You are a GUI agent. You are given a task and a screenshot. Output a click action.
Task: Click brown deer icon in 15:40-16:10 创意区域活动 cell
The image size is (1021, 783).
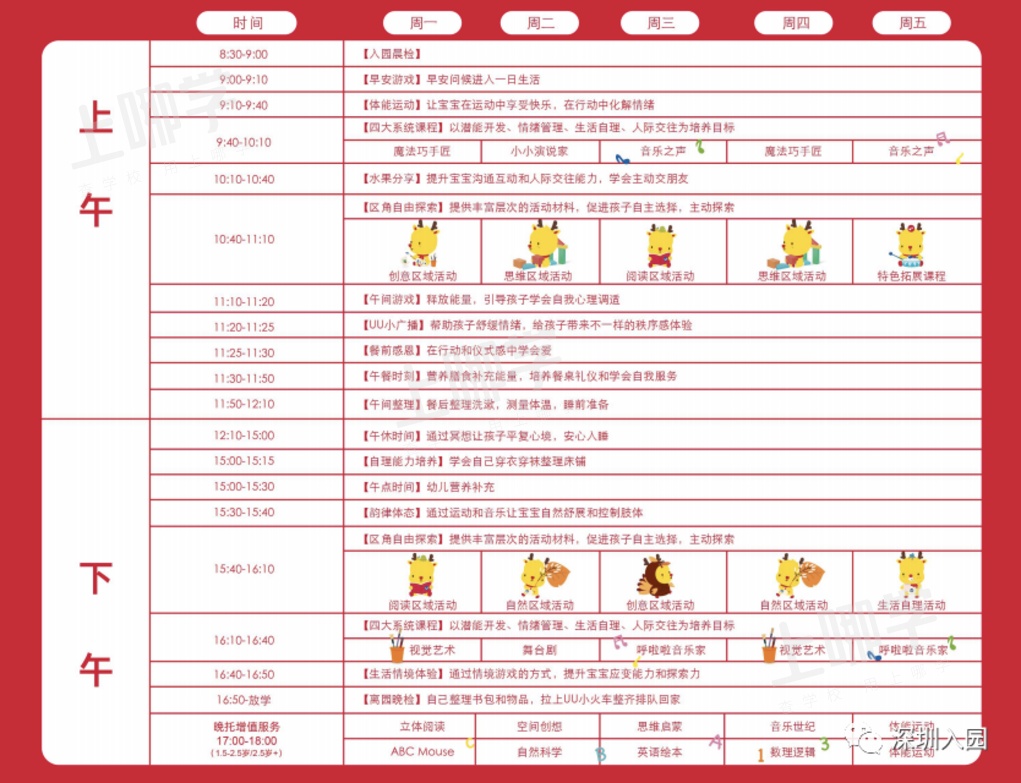point(656,576)
